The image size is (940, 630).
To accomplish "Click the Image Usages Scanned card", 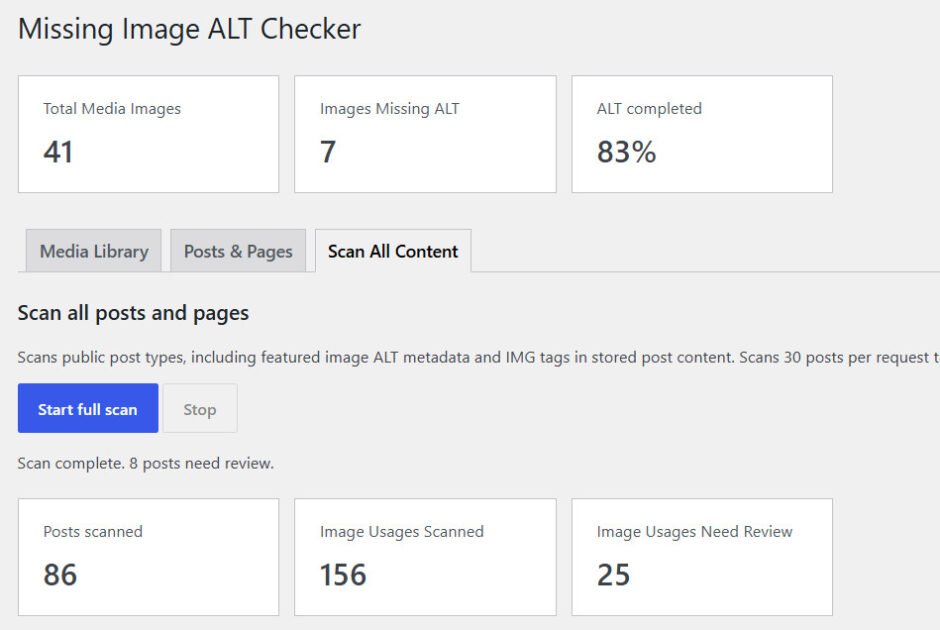I will (425, 557).
